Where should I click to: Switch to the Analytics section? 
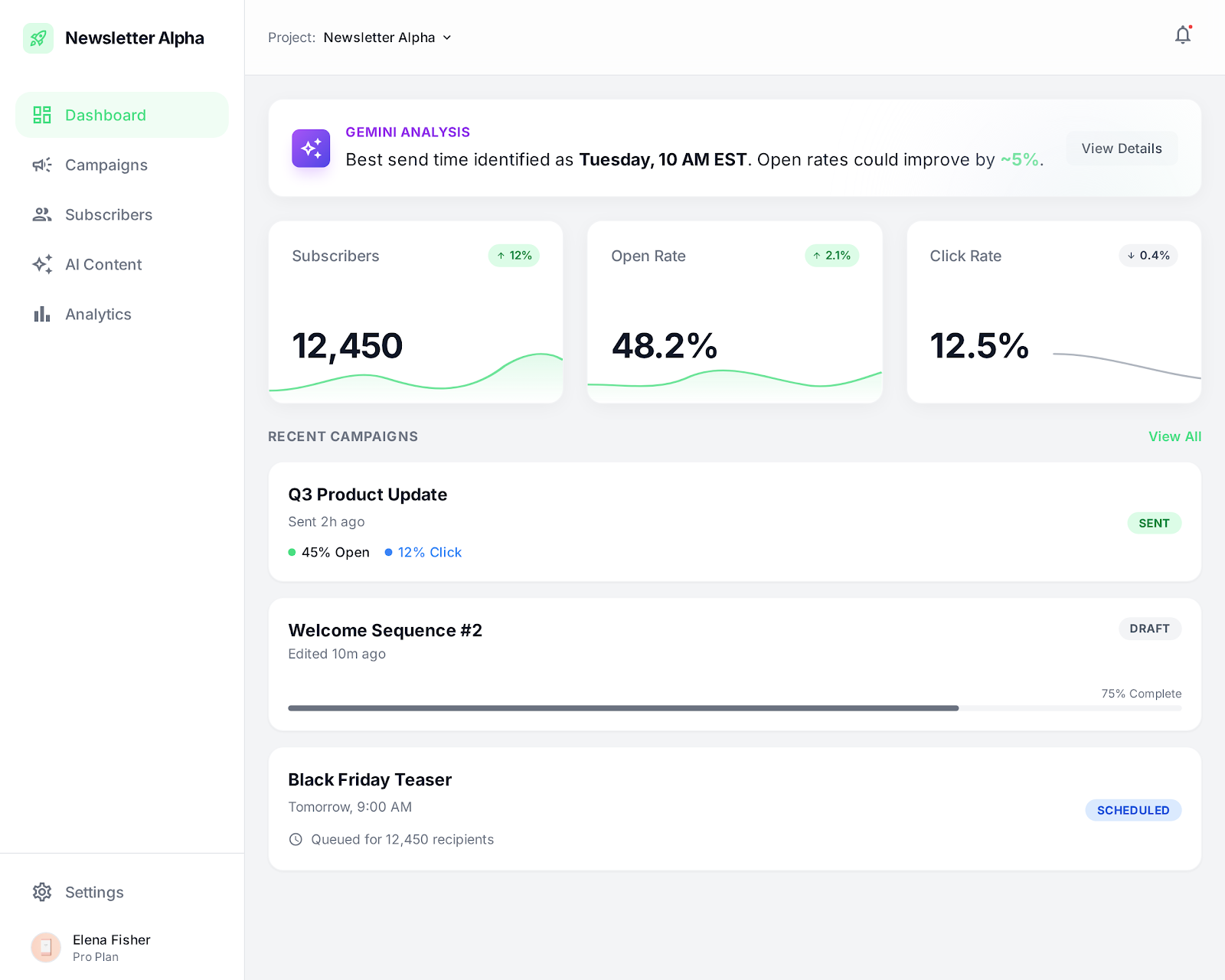point(98,314)
